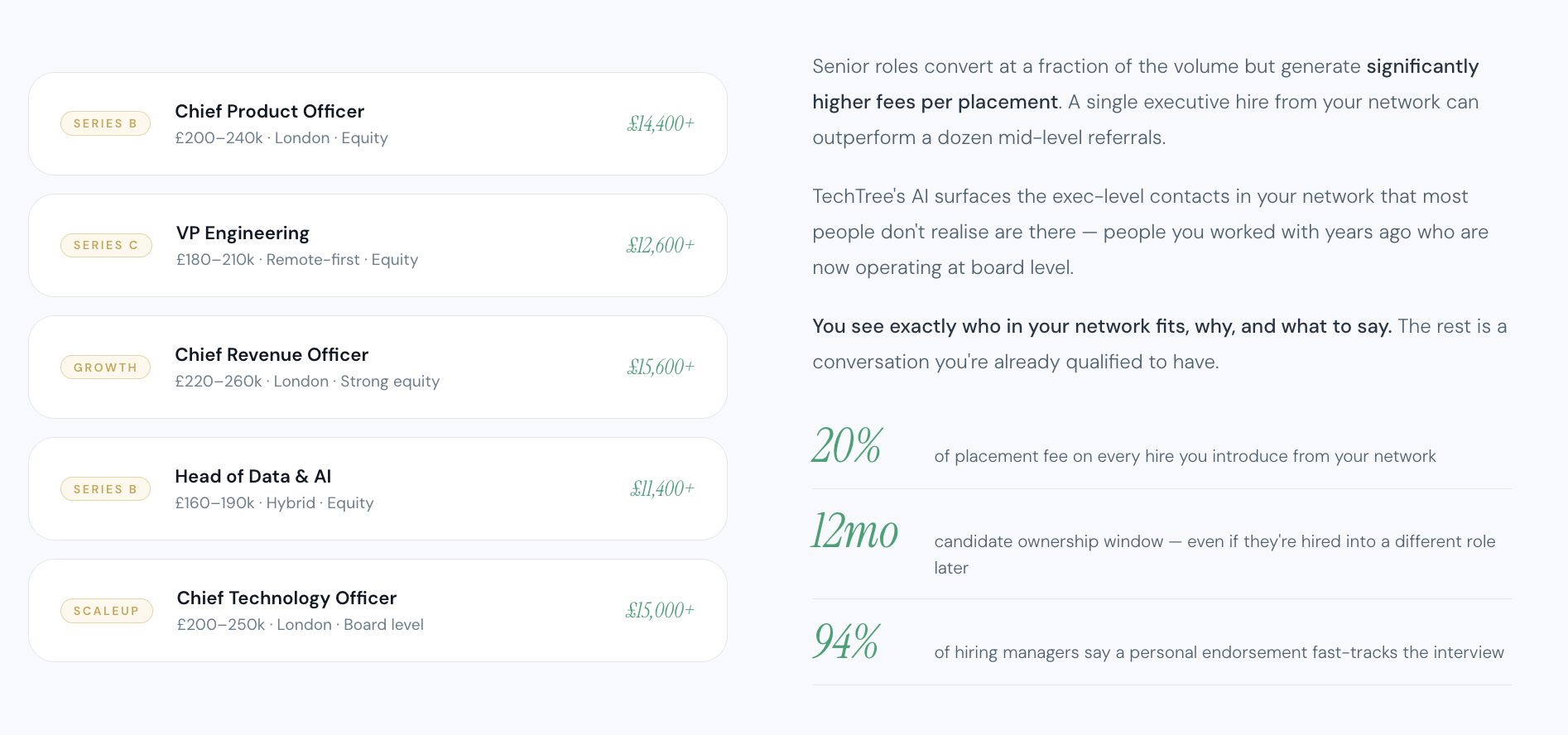
Task: Click the £12,600+ fee amount
Action: click(661, 246)
